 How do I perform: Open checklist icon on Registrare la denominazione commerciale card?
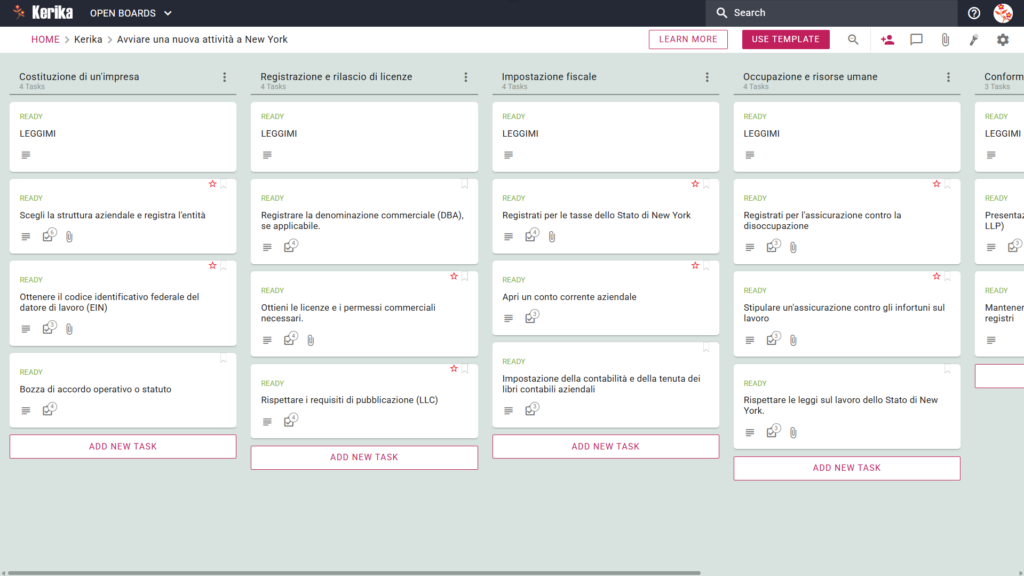pos(290,246)
